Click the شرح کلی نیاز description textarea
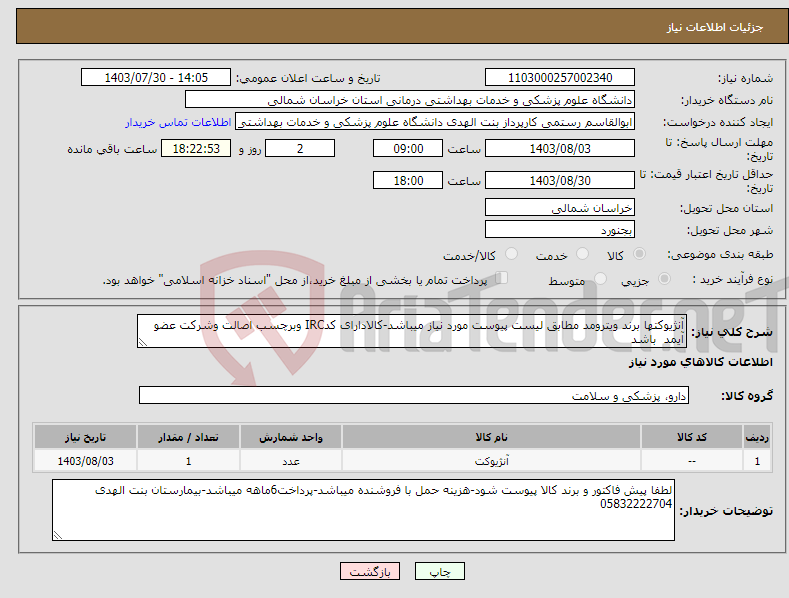Screen dimensions: 789x598 coord(412,331)
